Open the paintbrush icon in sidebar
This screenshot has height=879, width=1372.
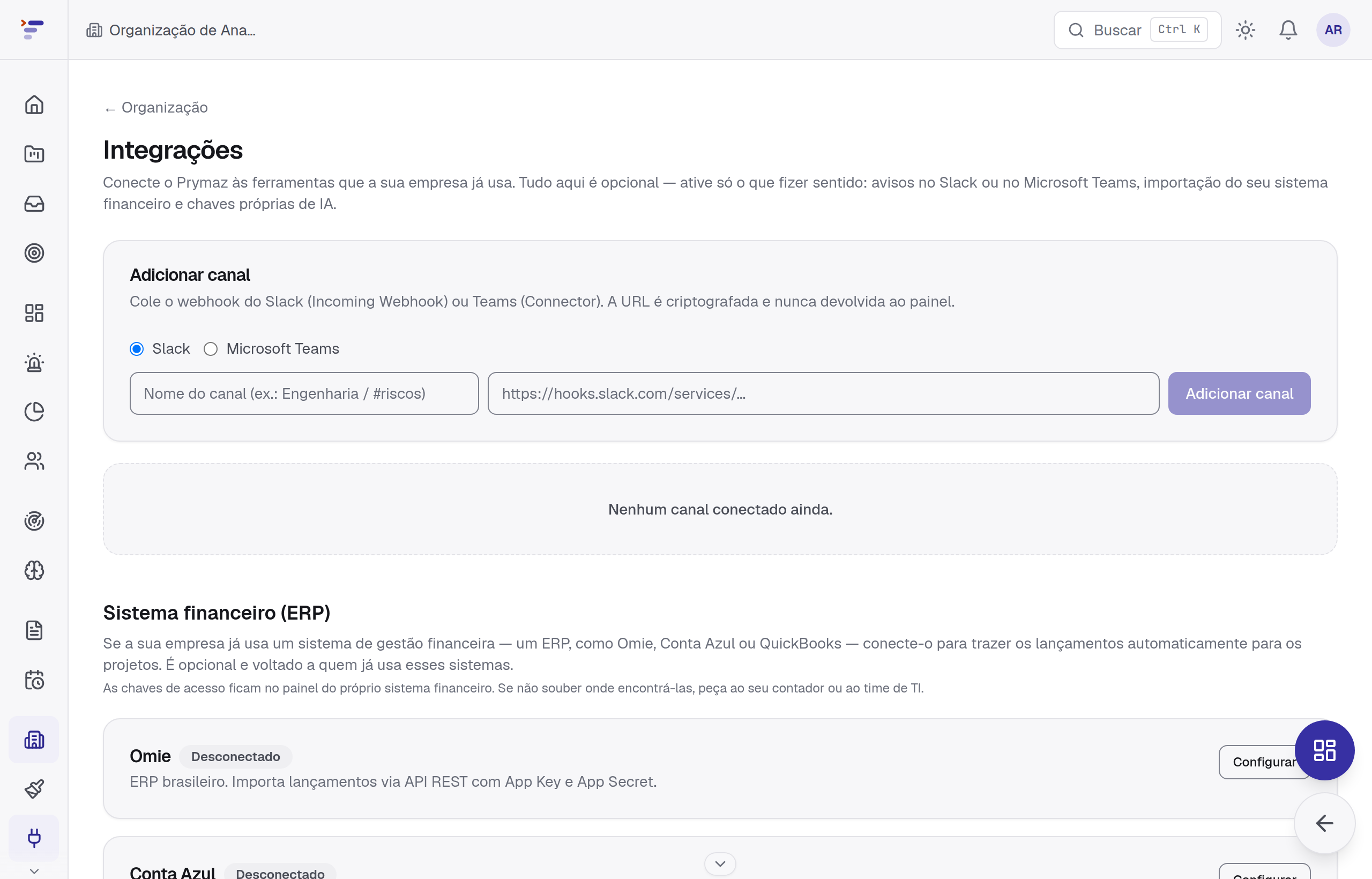(34, 789)
